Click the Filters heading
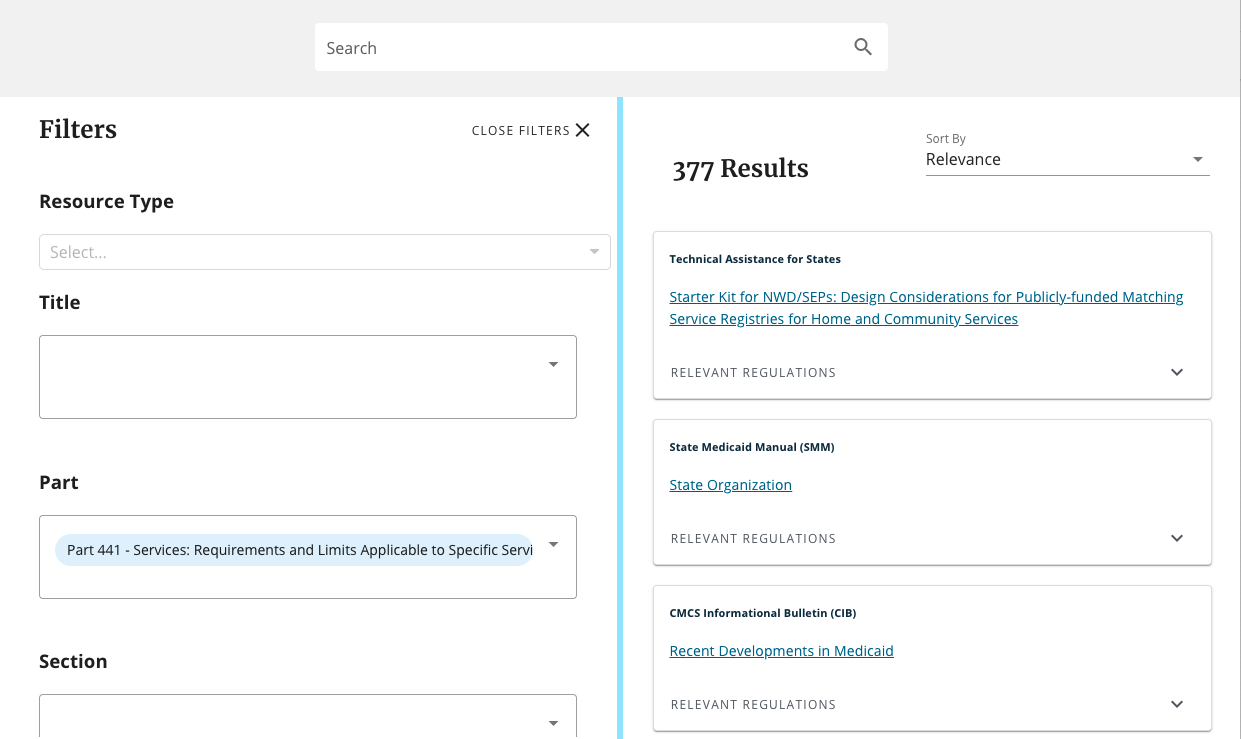Image resolution: width=1241 pixels, height=739 pixels. (78, 129)
